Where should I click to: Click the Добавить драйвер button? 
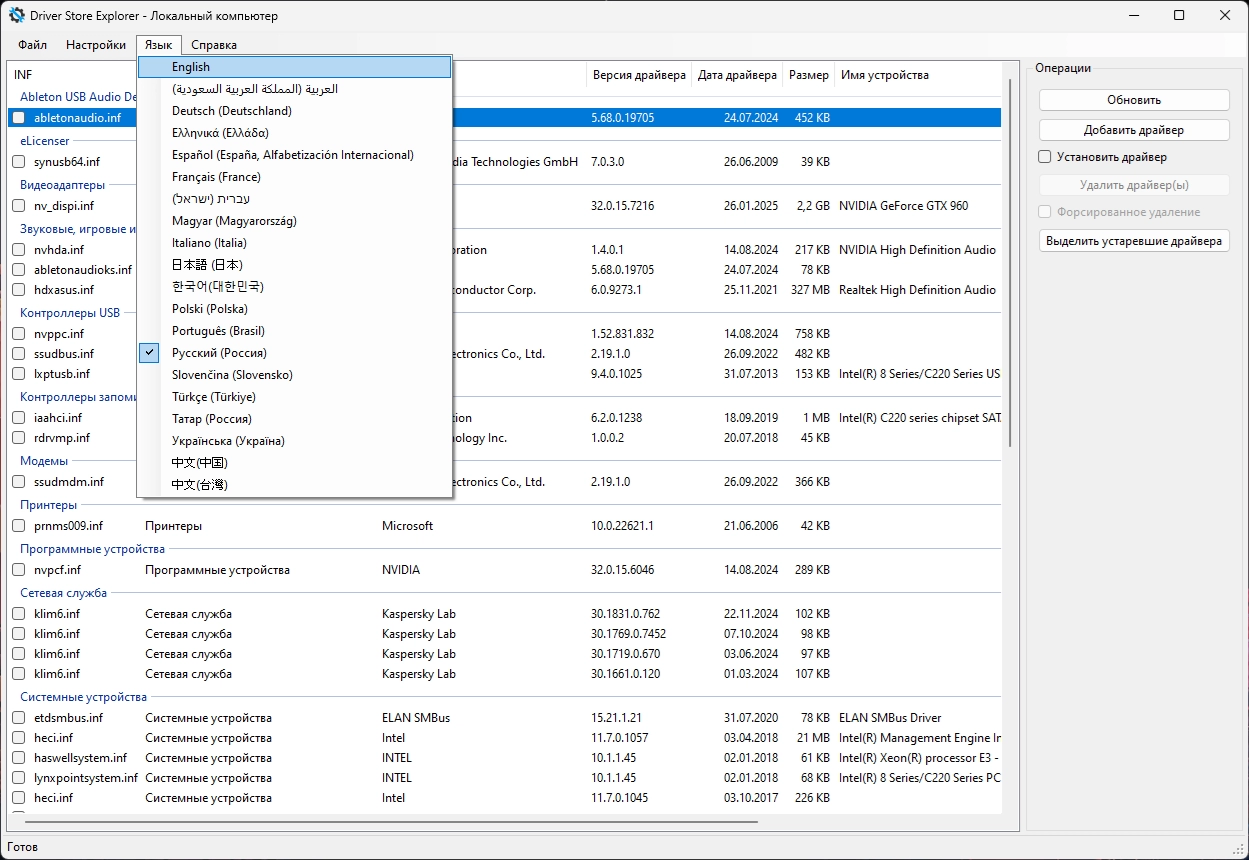pos(1134,130)
